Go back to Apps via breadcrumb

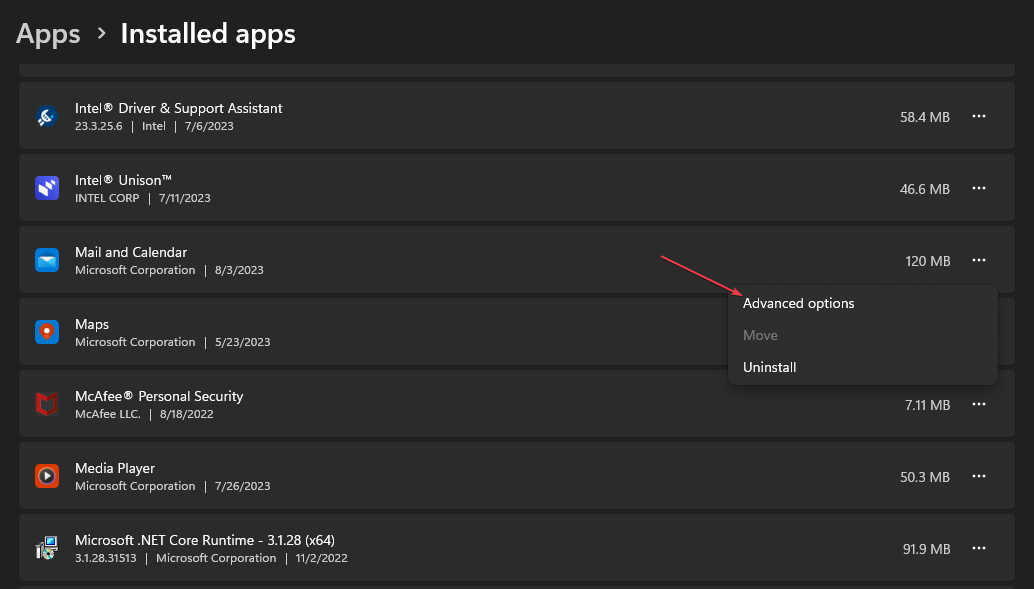pyautogui.click(x=48, y=33)
